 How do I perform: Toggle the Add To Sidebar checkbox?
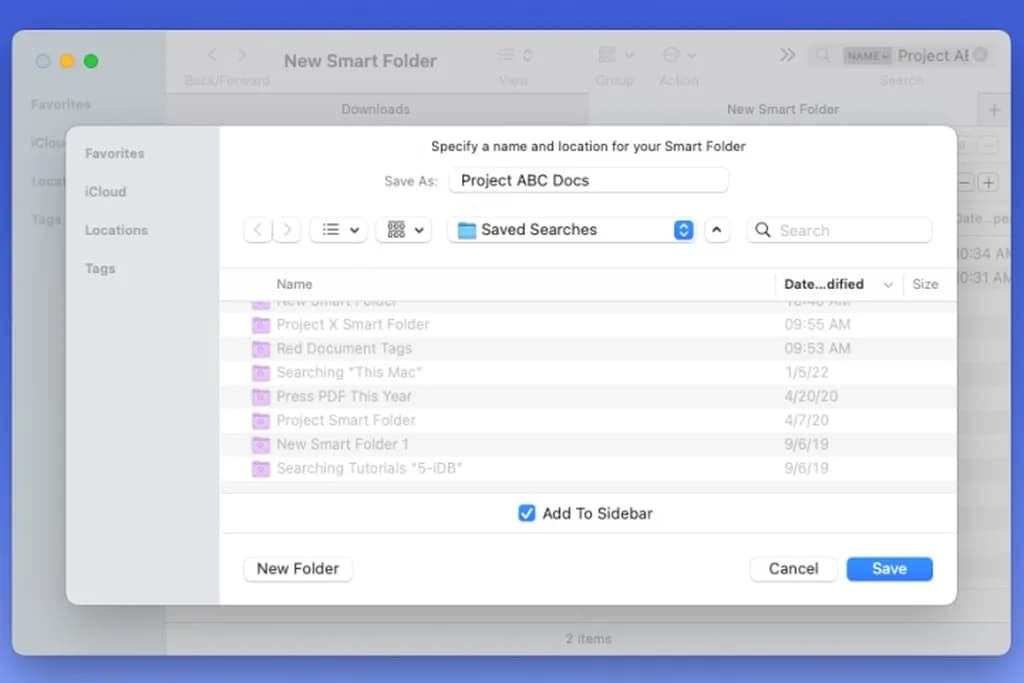pos(527,513)
